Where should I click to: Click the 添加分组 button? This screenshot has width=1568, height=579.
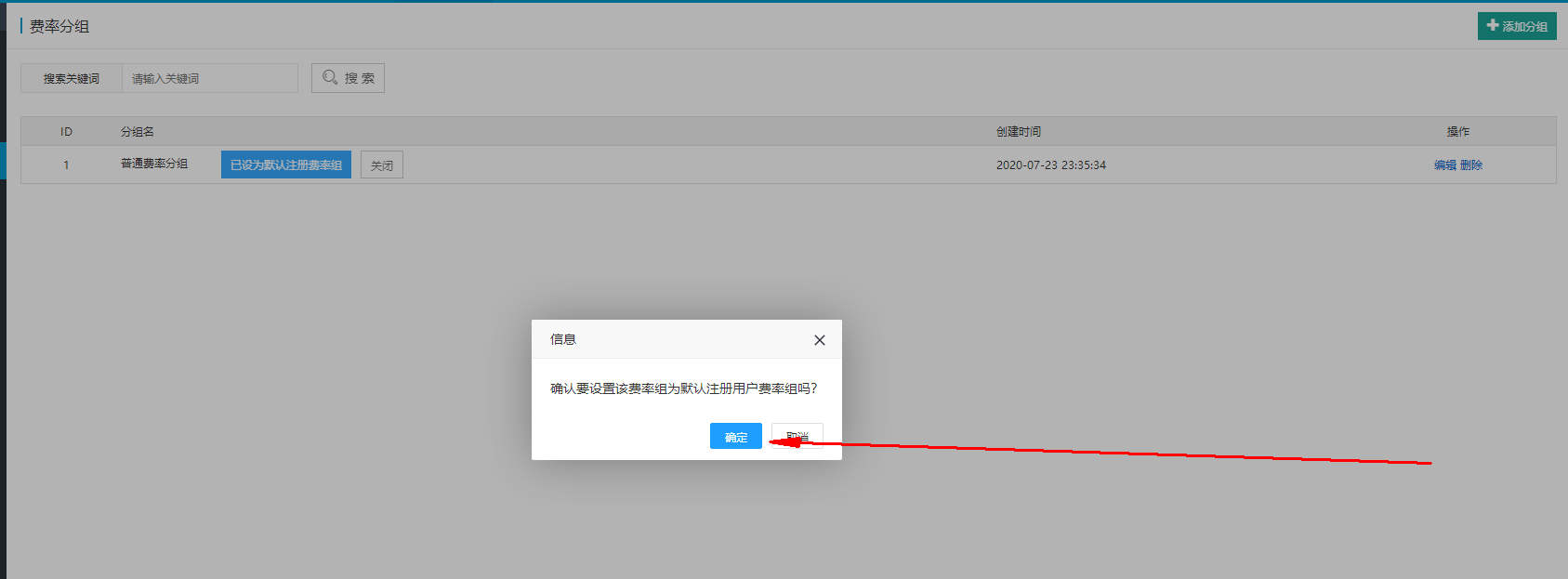pyautogui.click(x=1517, y=26)
